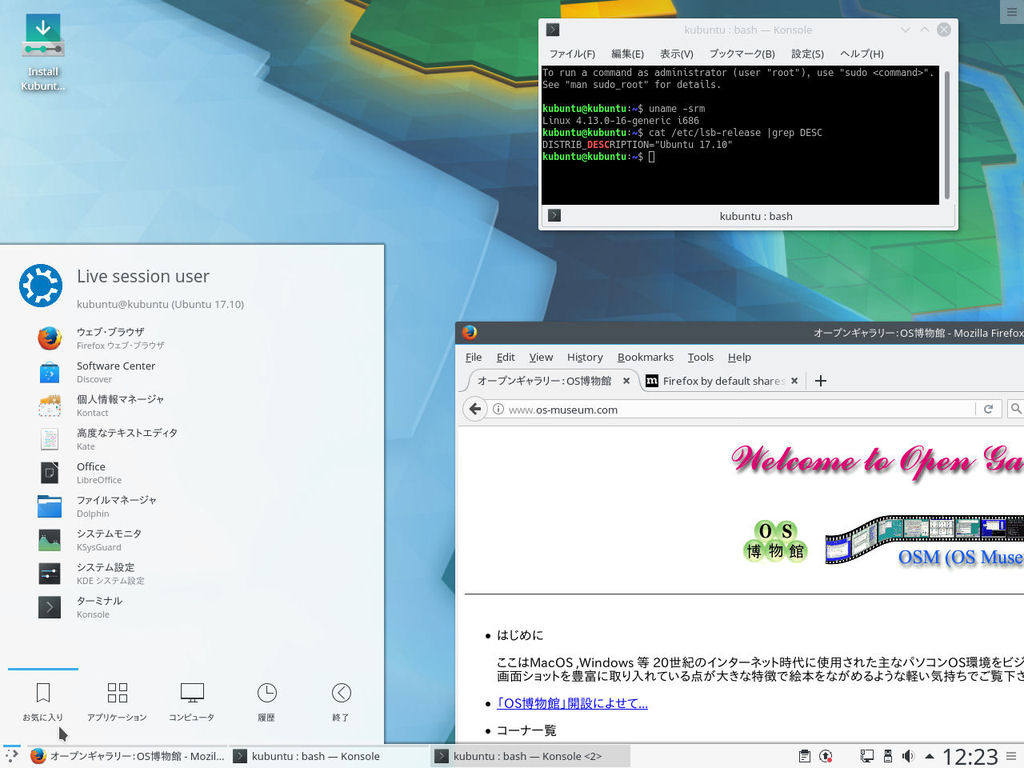The width and height of the screenshot is (1024, 768).
Task: Switch to the アプリケーション launcher tab
Action: [117, 701]
